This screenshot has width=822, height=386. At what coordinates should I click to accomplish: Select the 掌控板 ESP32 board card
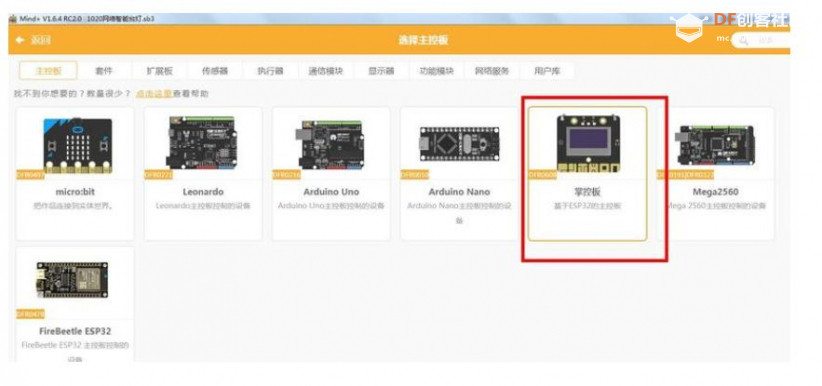(x=588, y=174)
